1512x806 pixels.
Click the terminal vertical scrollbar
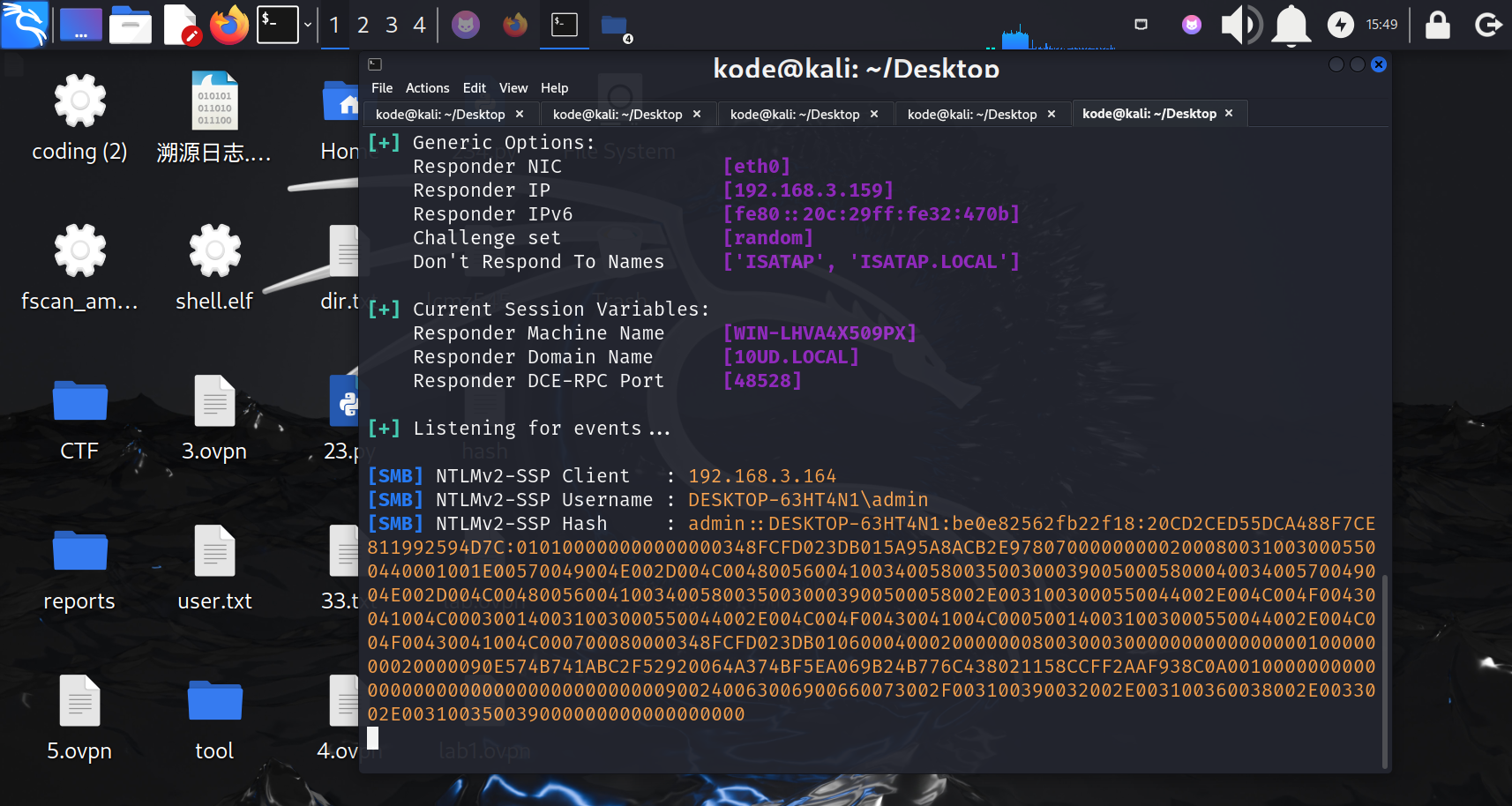[1384, 670]
